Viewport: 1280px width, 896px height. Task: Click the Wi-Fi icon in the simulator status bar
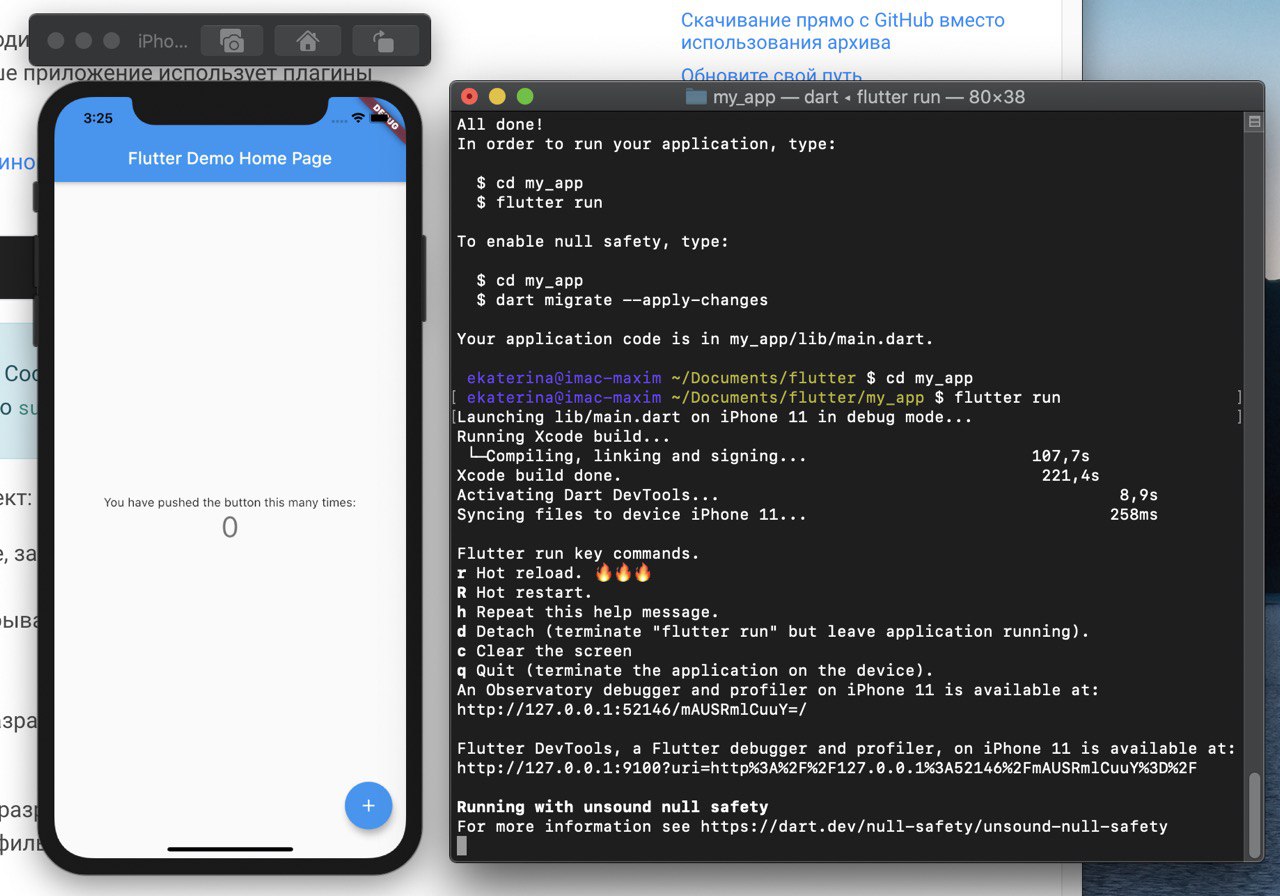click(358, 118)
